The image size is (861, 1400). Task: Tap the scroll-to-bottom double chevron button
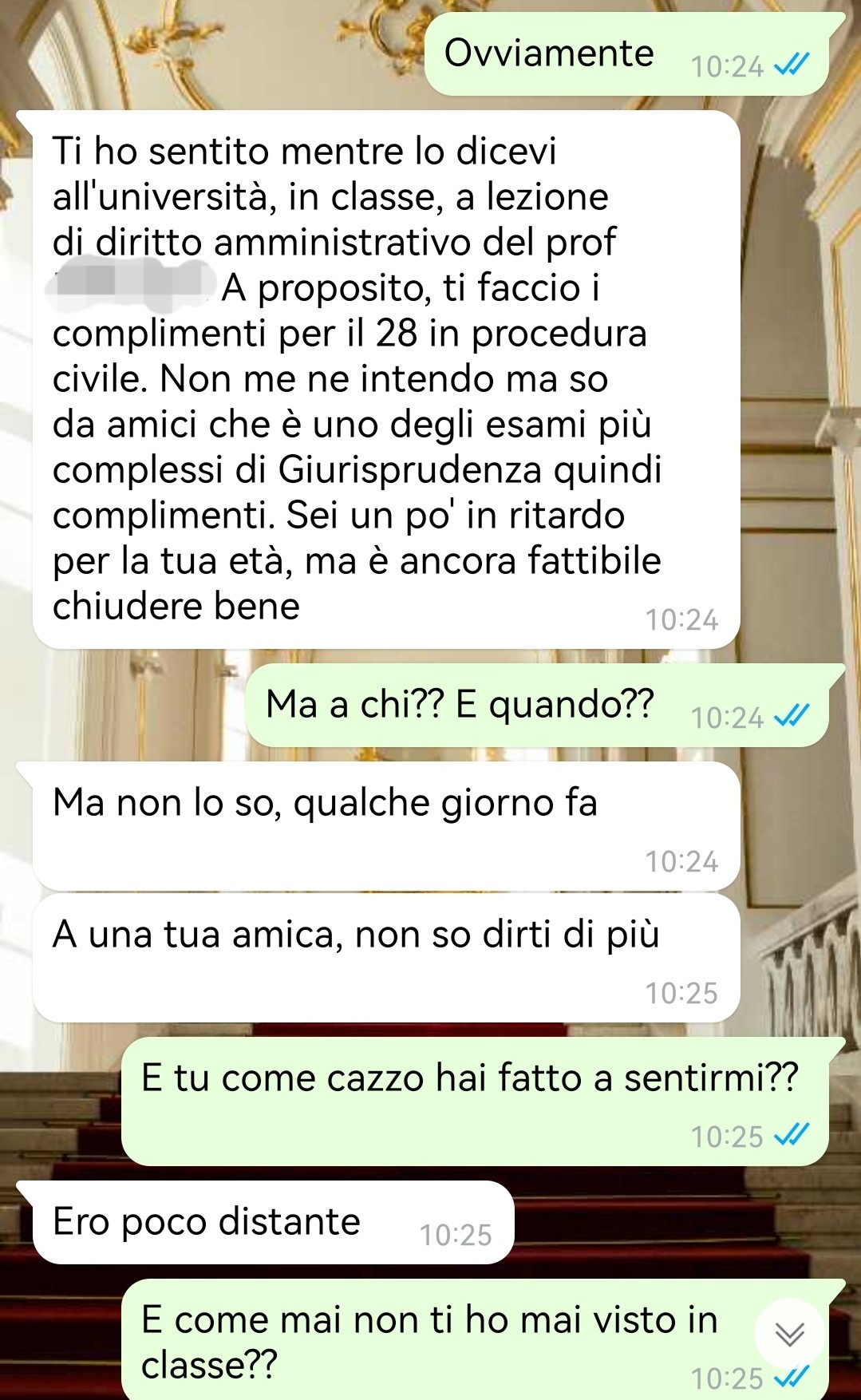789,1333
